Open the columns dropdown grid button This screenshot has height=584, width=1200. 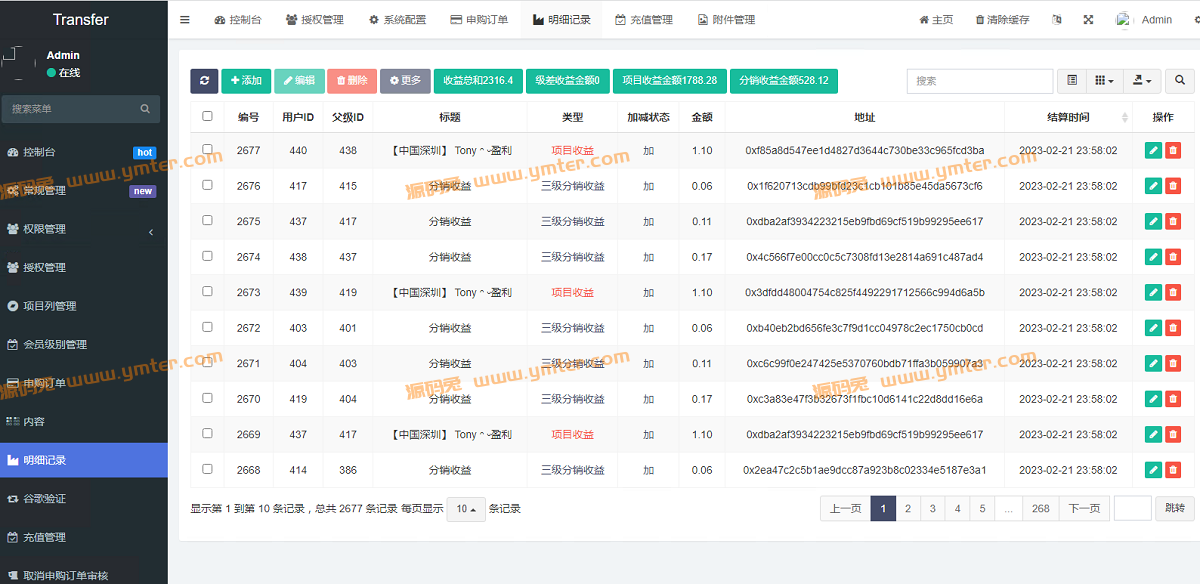(1104, 81)
